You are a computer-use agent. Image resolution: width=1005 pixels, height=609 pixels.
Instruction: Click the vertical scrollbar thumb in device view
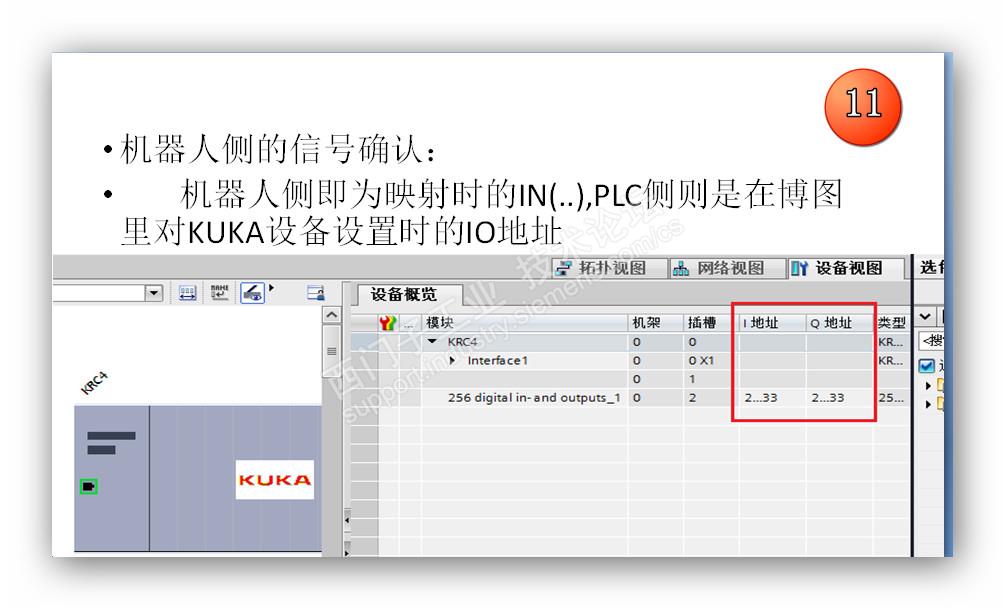331,351
